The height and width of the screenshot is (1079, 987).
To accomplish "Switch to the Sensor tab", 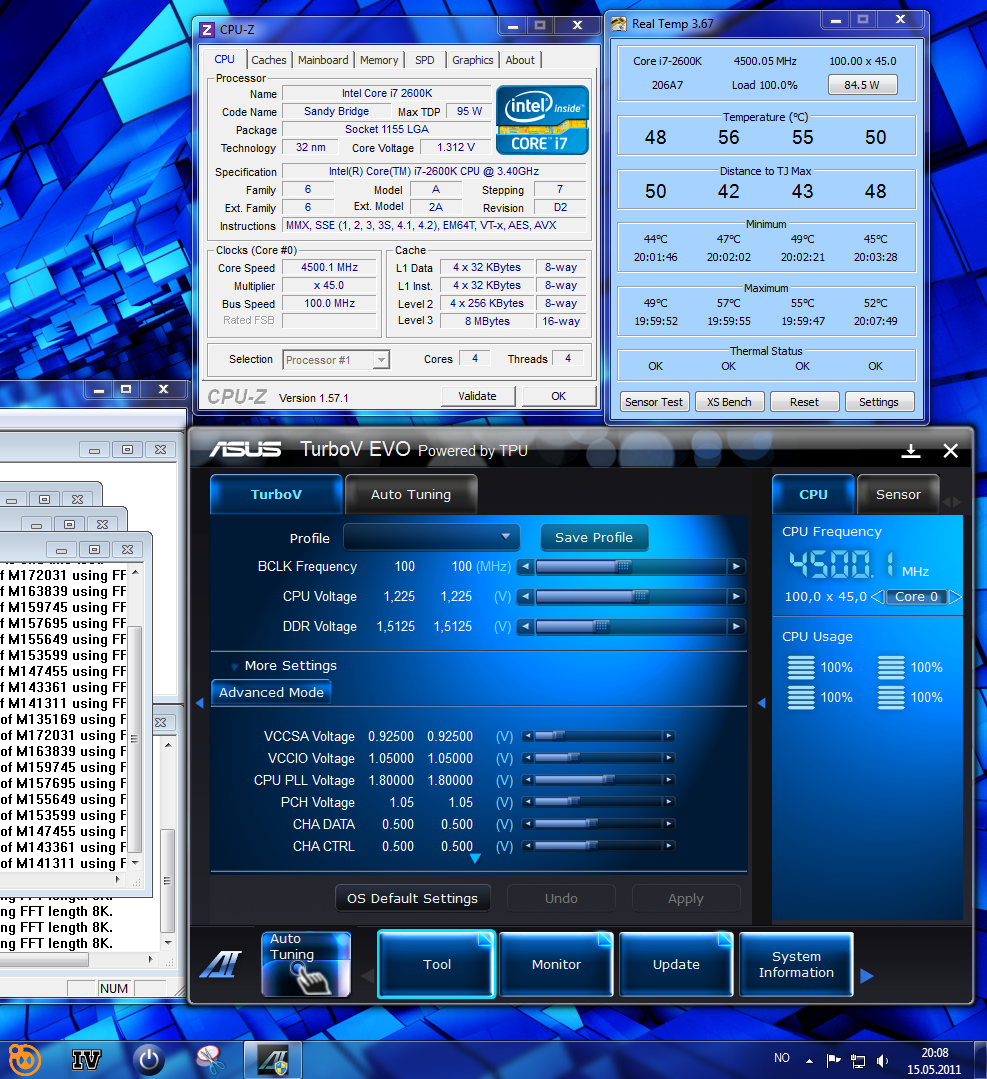I will 898,494.
